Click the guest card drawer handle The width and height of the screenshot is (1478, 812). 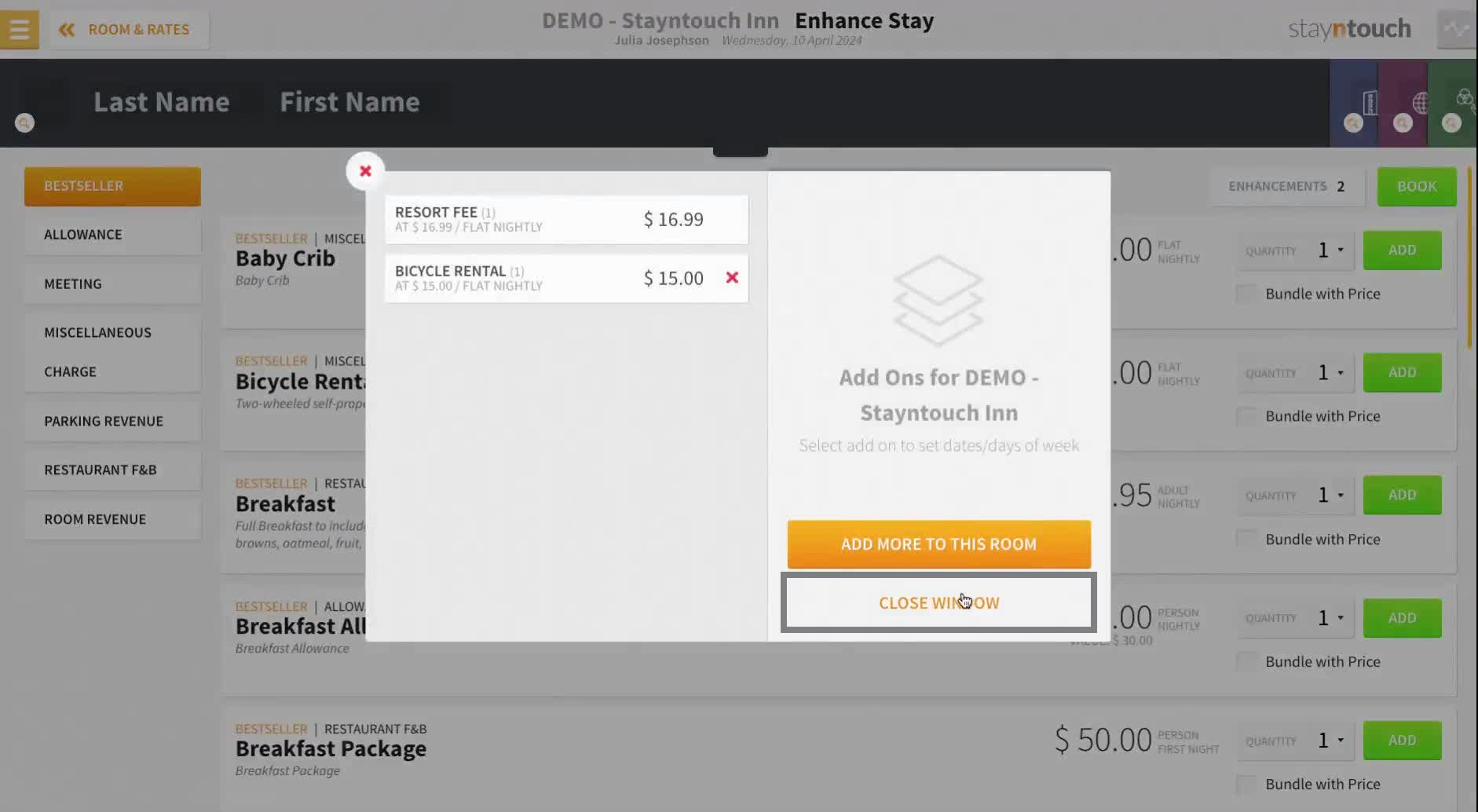click(740, 152)
